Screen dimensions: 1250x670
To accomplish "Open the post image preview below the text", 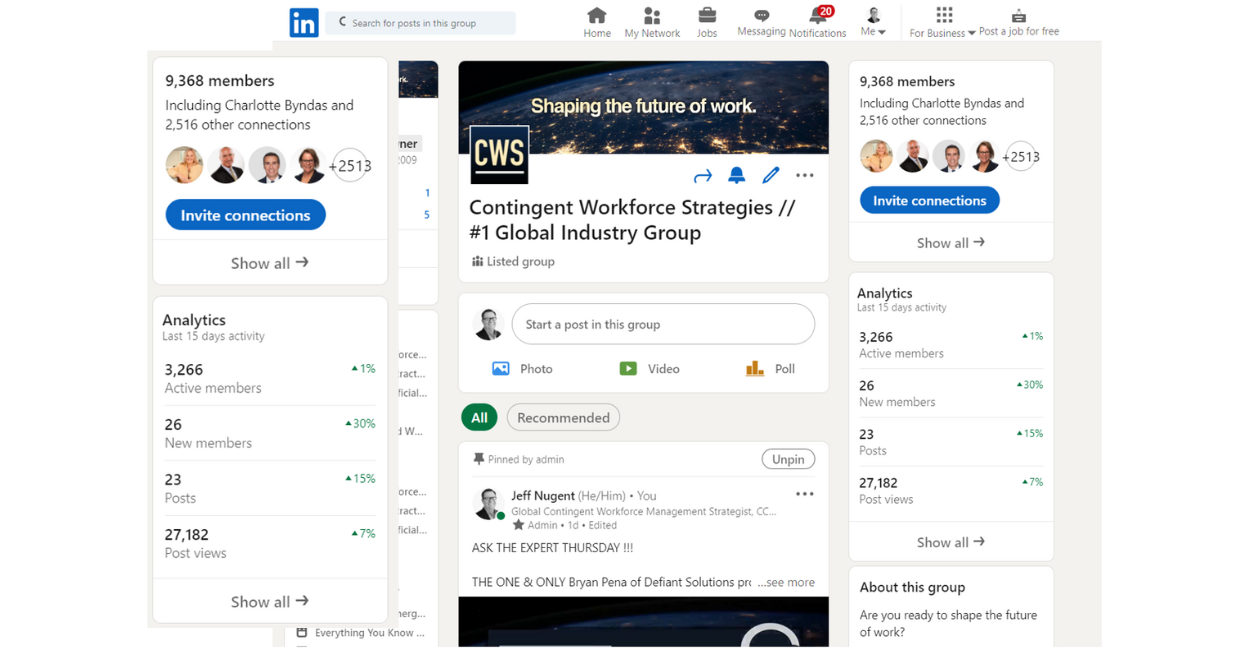I will (x=643, y=621).
